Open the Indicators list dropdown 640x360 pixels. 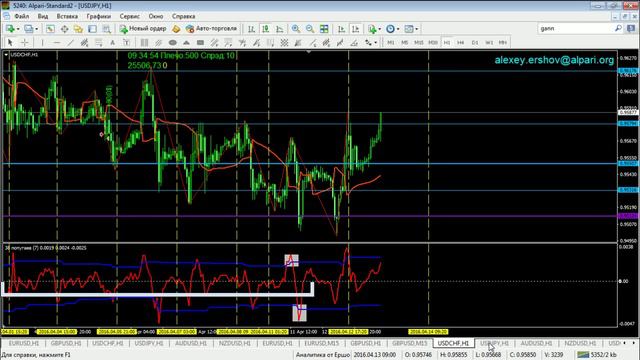click(374, 29)
